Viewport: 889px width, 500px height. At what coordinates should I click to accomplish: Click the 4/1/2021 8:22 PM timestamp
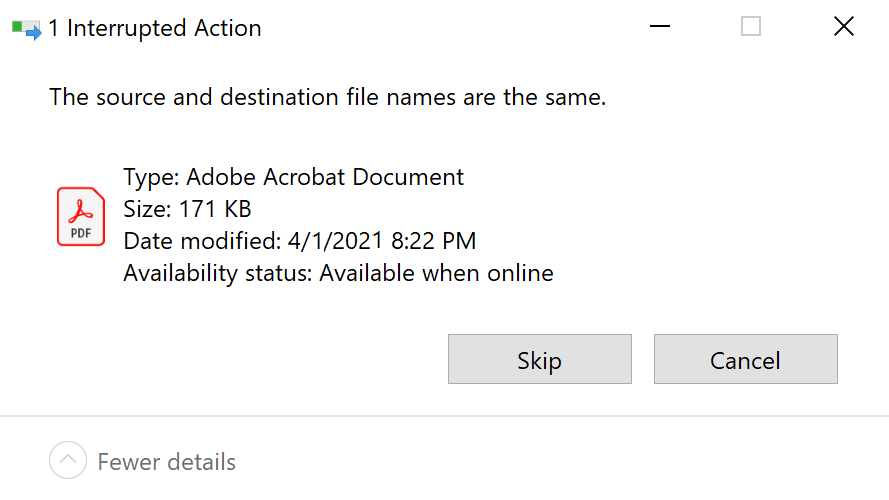click(381, 241)
